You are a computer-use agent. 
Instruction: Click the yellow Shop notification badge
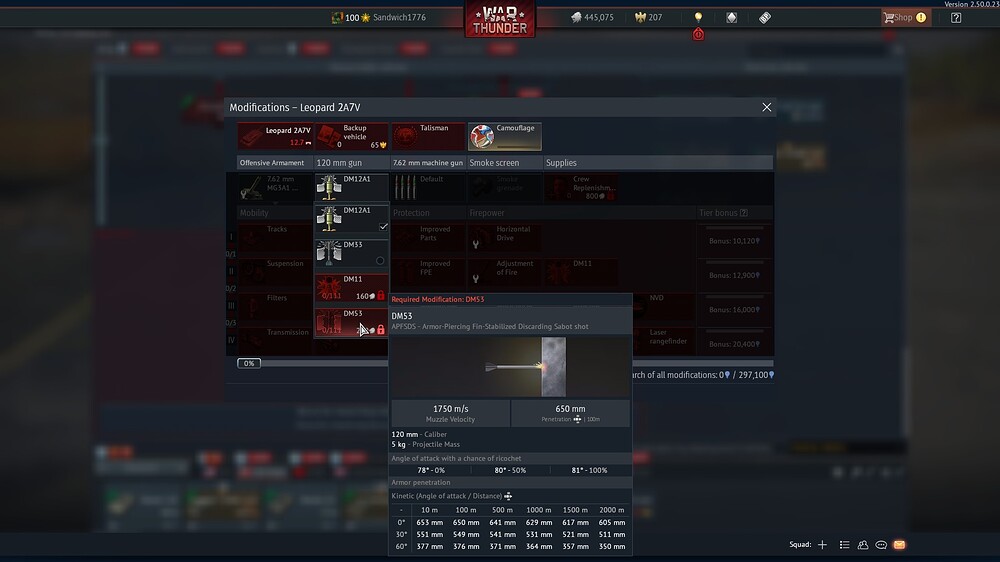point(921,17)
